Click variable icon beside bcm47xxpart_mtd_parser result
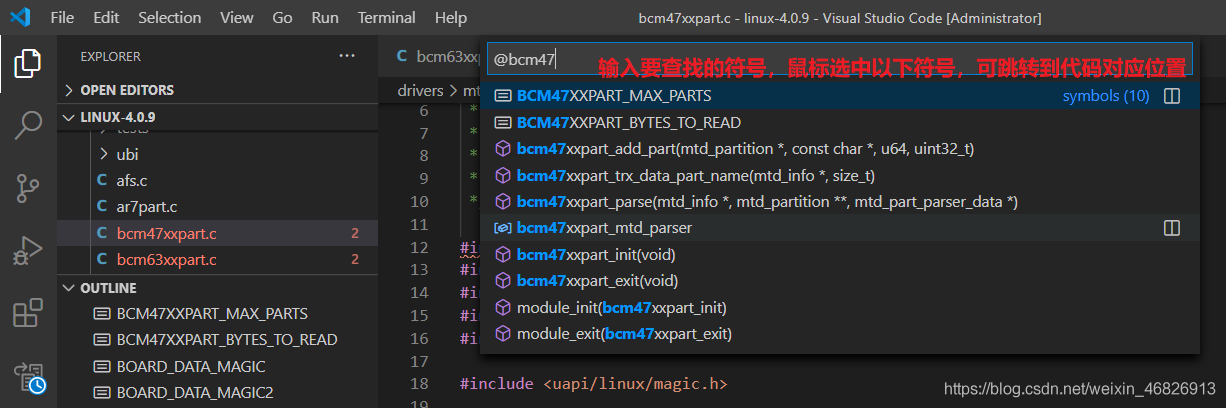The height and width of the screenshot is (408, 1226). (x=504, y=228)
